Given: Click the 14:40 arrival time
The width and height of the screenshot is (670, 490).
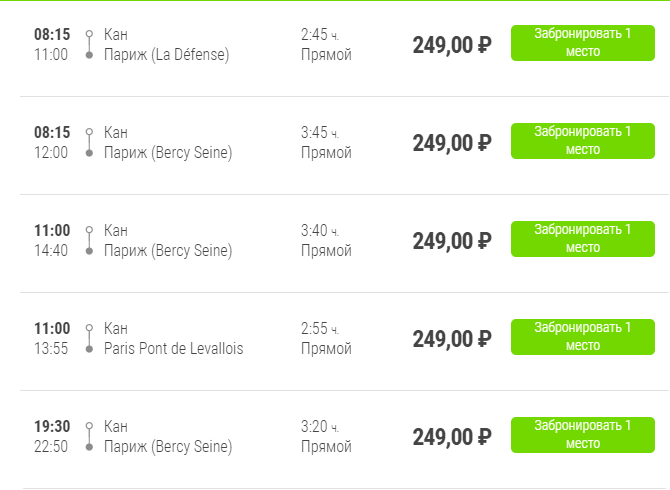Looking at the screenshot, I should pyautogui.click(x=51, y=251).
